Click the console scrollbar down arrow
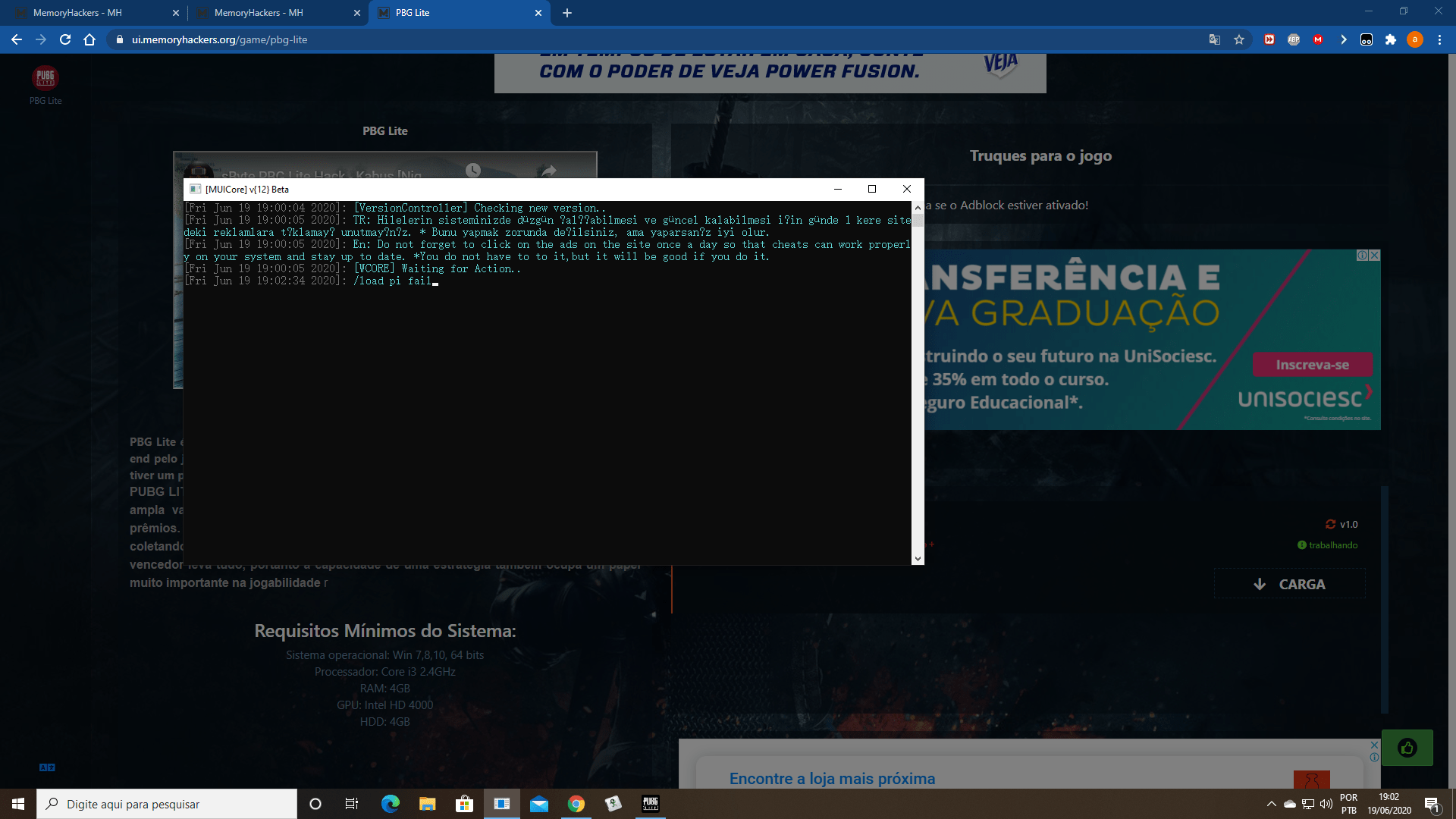Viewport: 1456px width, 819px height. 918,558
